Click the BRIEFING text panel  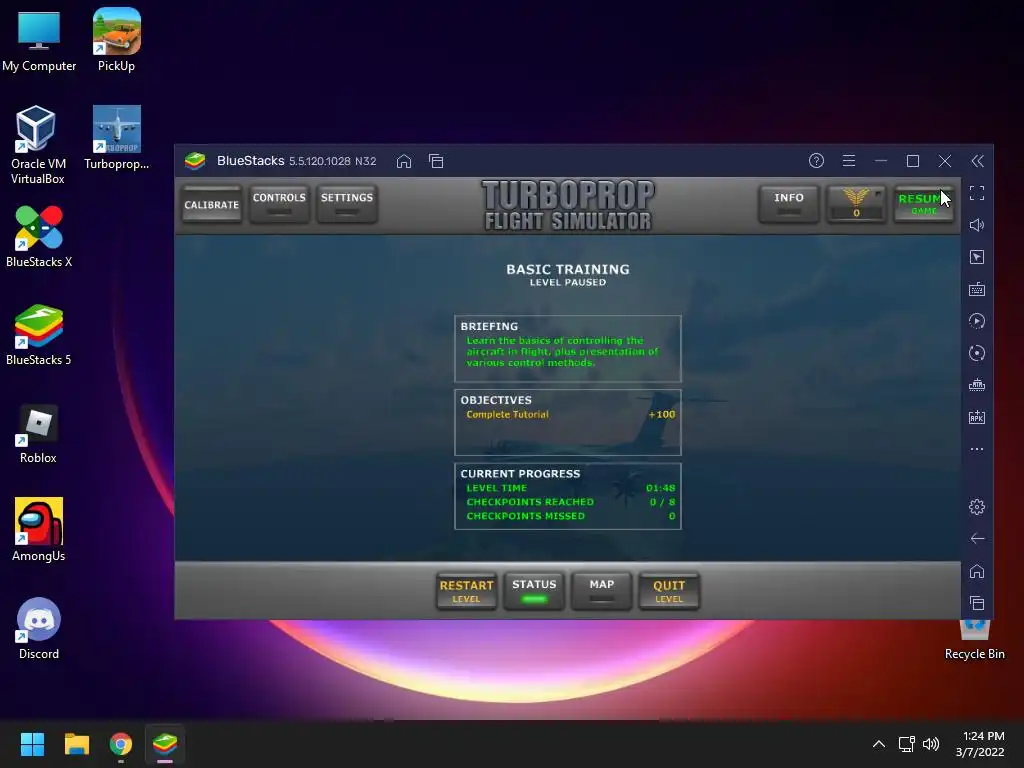point(568,349)
